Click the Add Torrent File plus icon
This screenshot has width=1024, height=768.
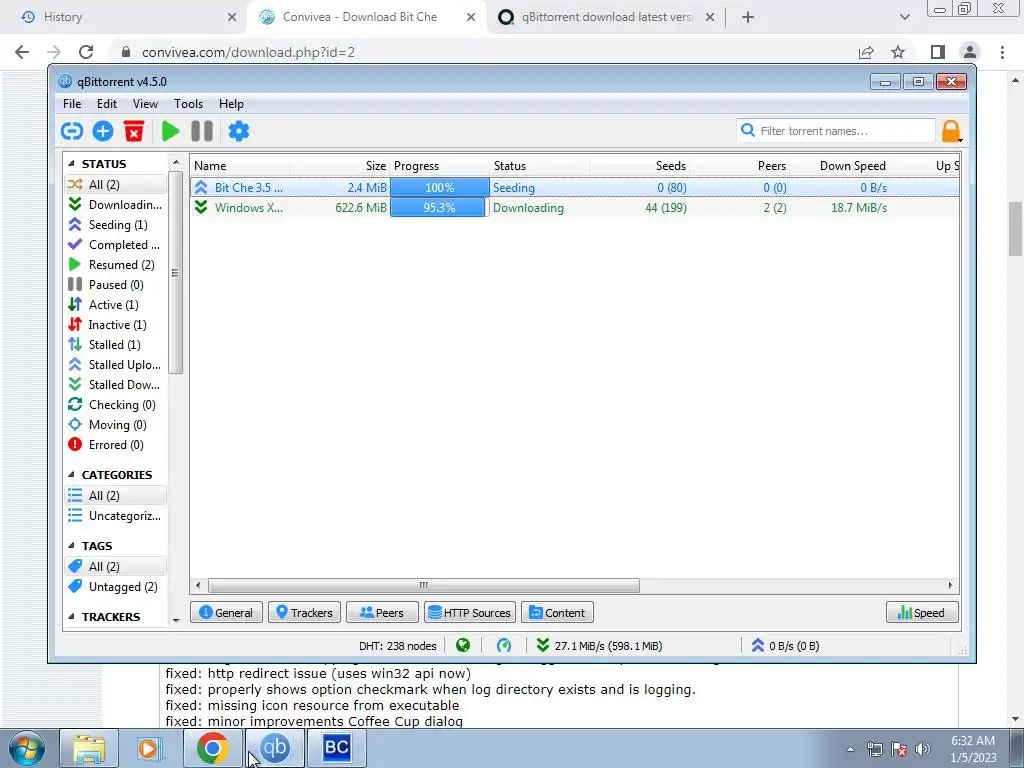[x=103, y=131]
